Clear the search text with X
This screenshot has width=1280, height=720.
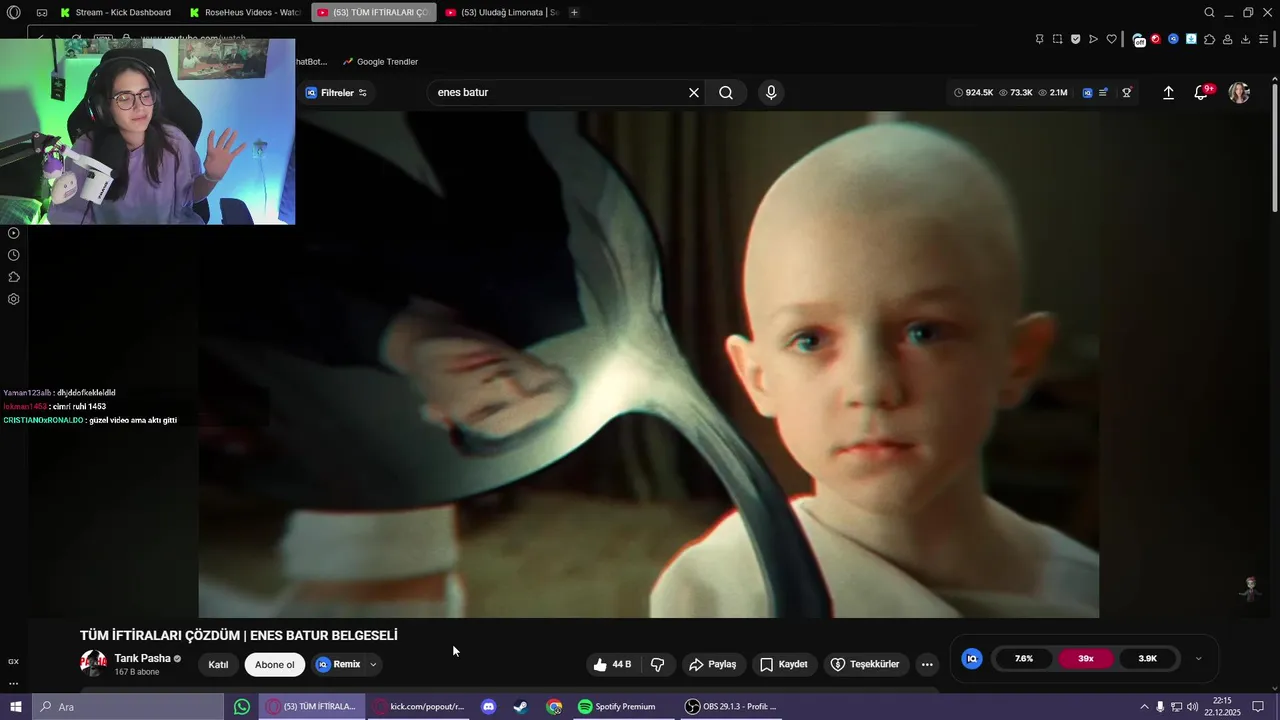pos(694,92)
